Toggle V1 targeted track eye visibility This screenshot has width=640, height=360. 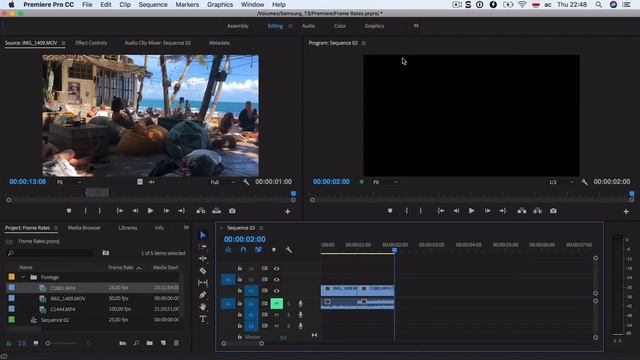click(276, 291)
